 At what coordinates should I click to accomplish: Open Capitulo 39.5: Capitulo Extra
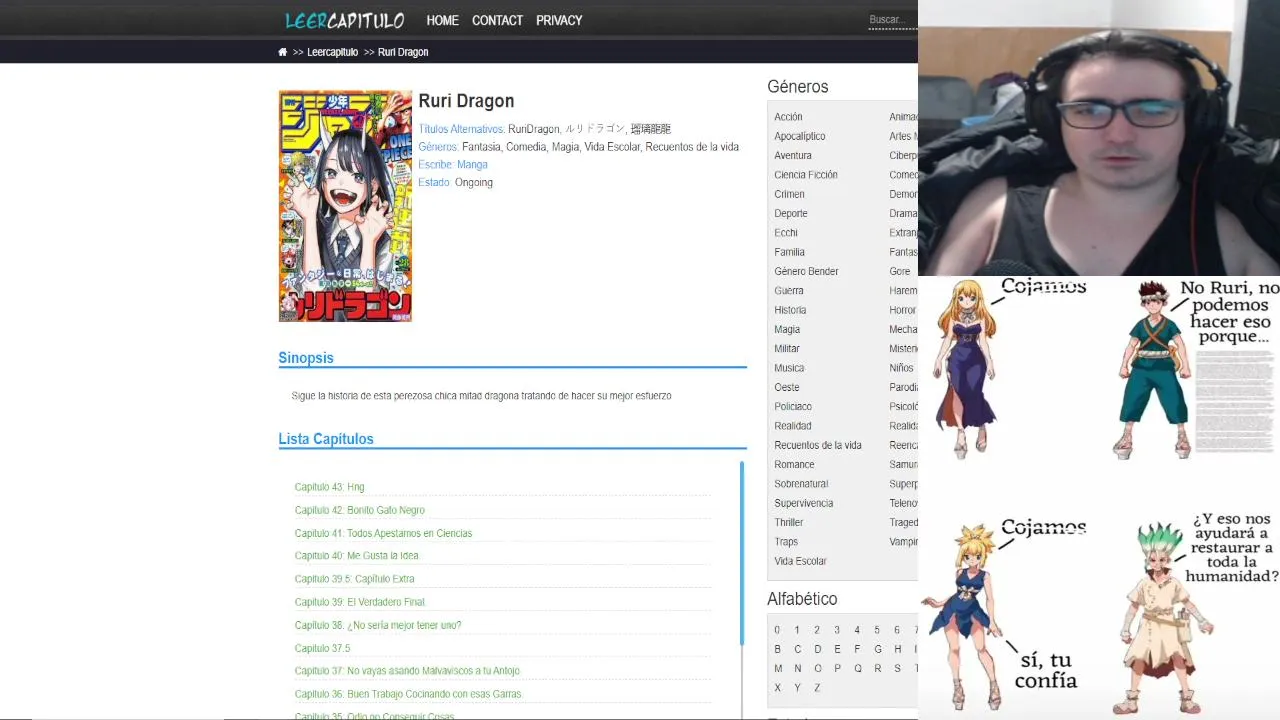[354, 579]
